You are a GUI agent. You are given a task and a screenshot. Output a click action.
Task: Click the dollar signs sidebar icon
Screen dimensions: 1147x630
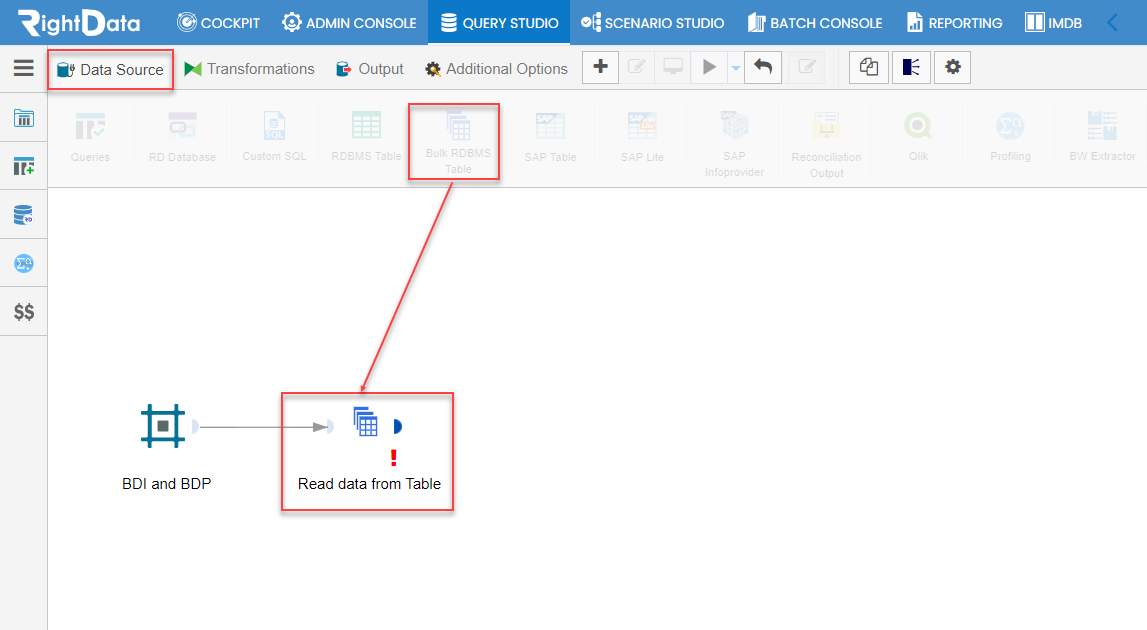tap(23, 312)
